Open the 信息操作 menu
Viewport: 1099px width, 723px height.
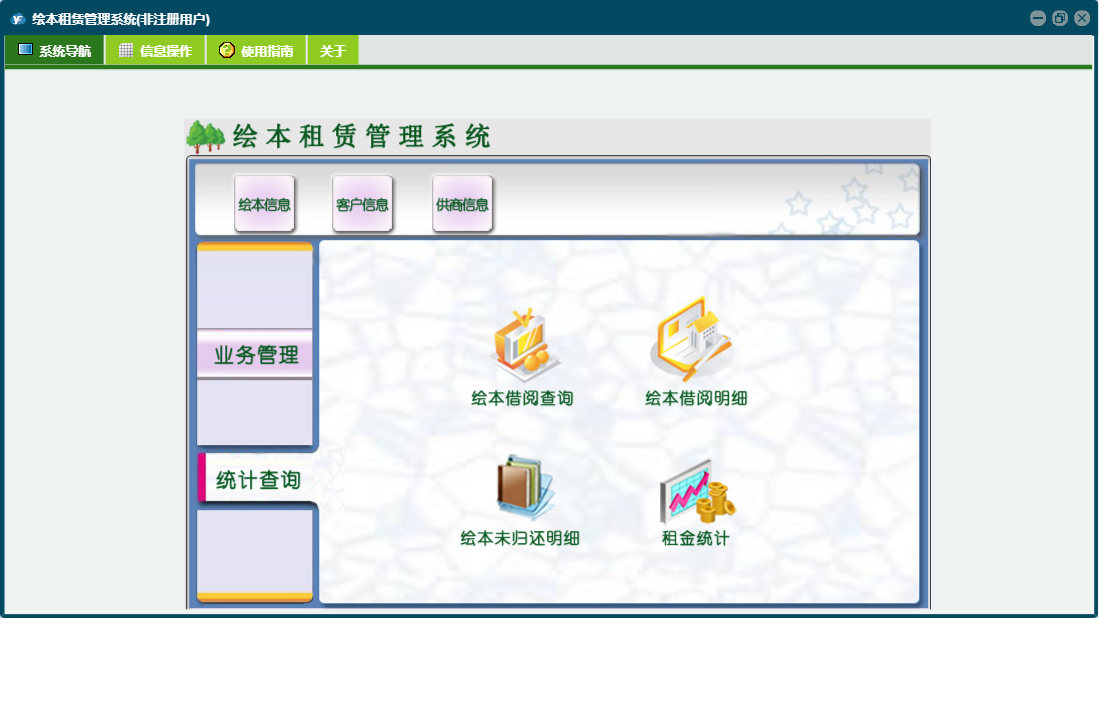(156, 50)
